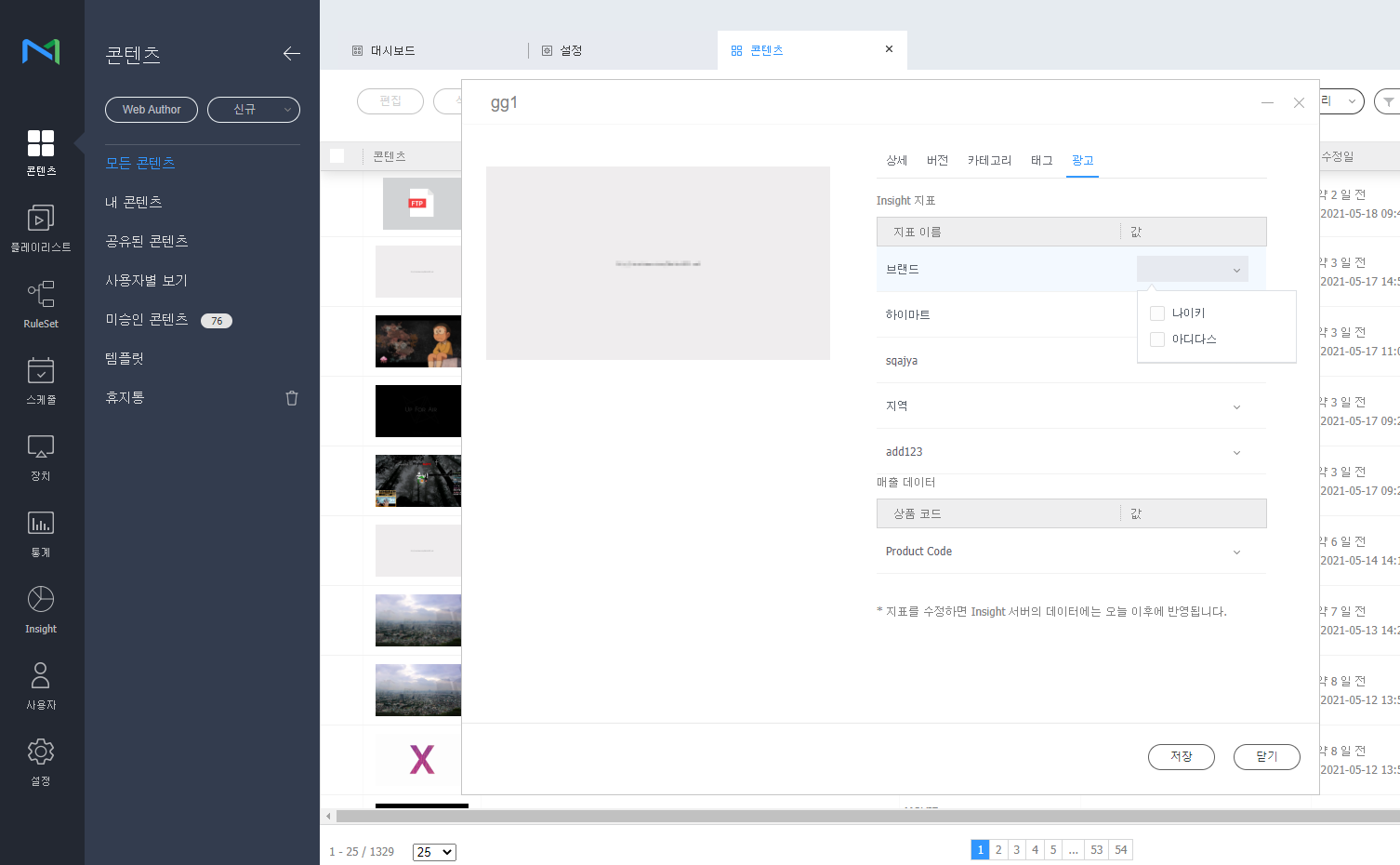Expand the 지역 dropdown
The image size is (1400, 865).
coord(1236,406)
